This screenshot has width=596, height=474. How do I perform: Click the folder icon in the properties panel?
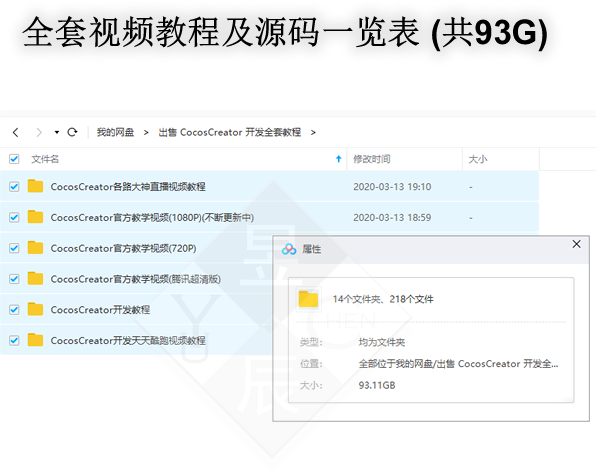[308, 299]
